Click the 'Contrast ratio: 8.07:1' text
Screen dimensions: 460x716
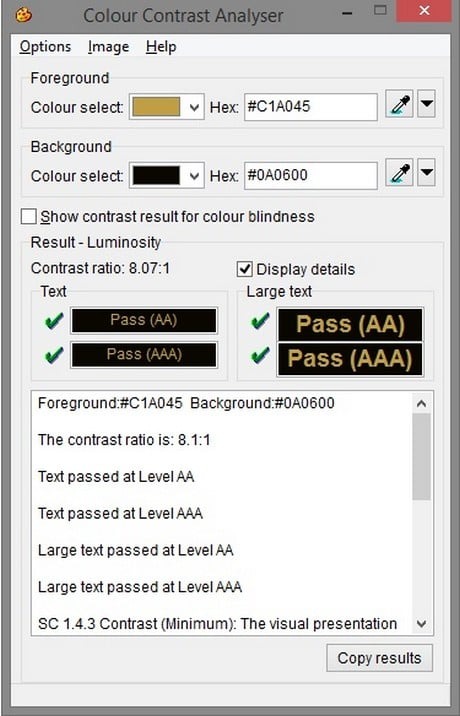click(x=100, y=268)
